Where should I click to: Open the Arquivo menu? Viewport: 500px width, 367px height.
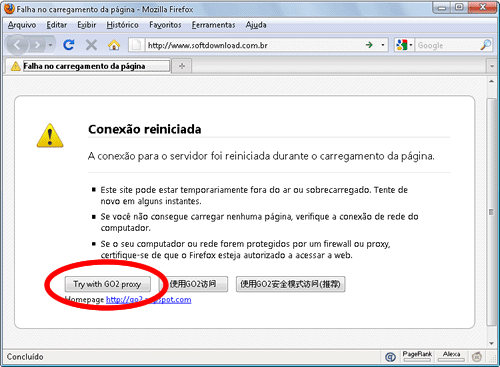pos(22,25)
